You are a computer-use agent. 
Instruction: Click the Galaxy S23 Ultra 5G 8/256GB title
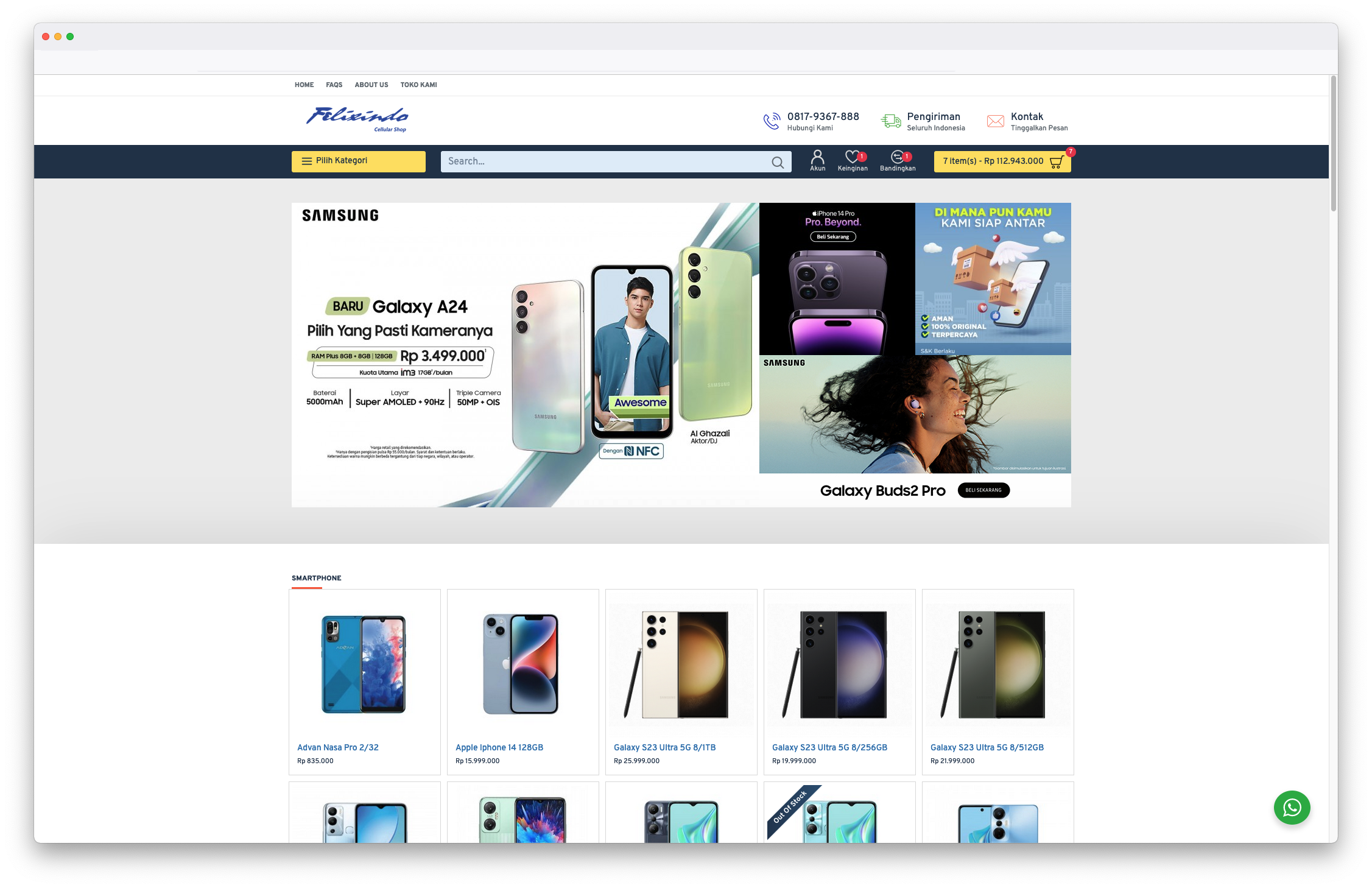(x=829, y=747)
